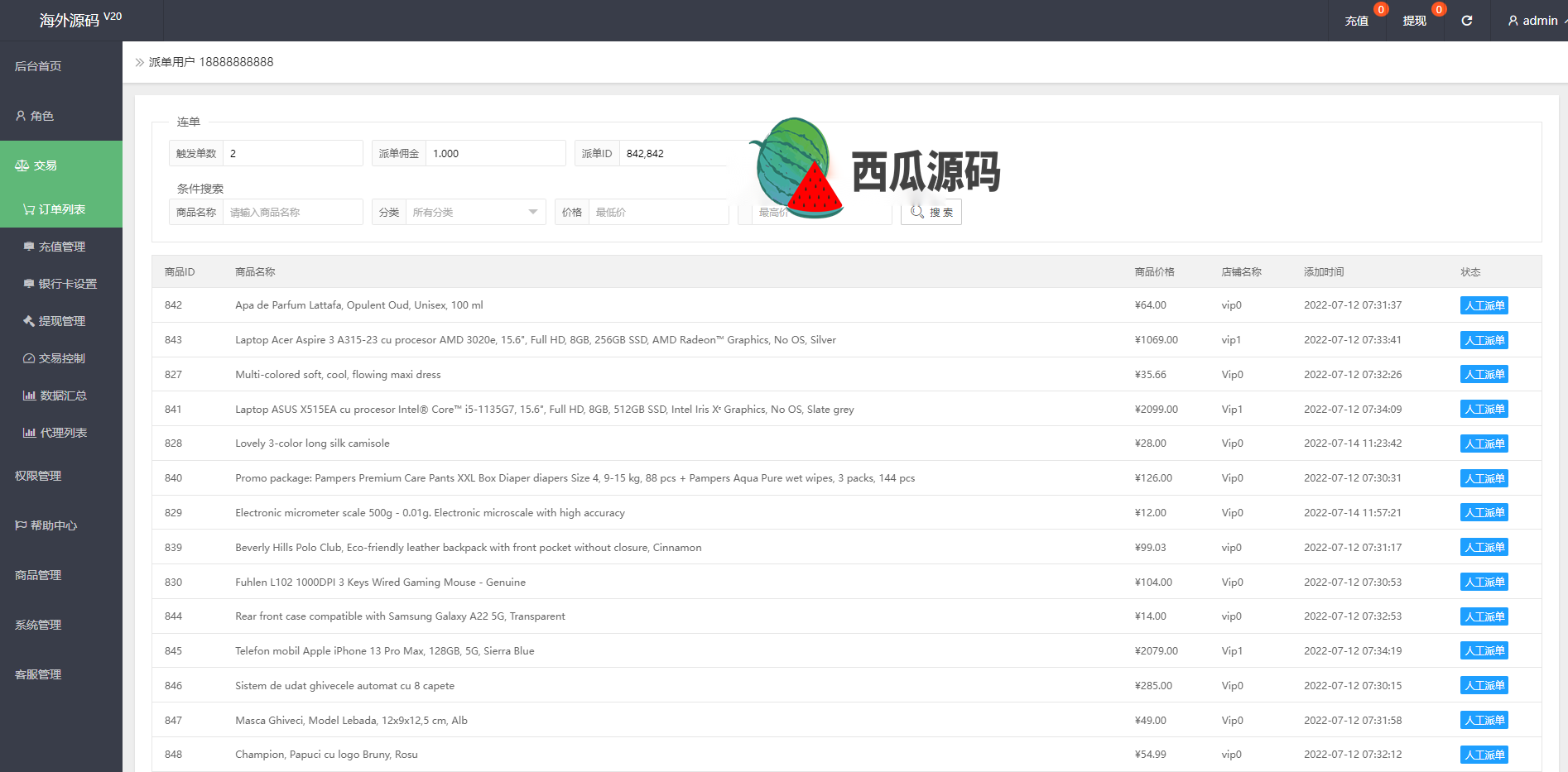Focus the 最低价 price field
This screenshot has height=772, width=1568.
(658, 212)
